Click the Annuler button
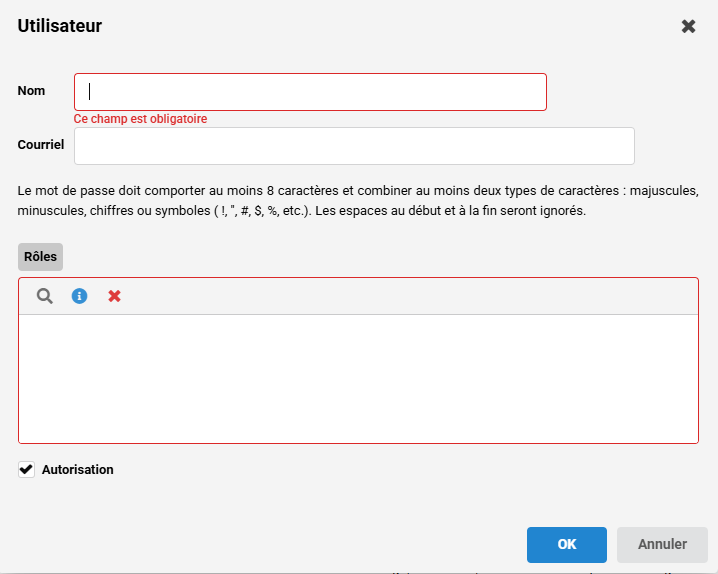The width and height of the screenshot is (718, 574). pos(662,545)
